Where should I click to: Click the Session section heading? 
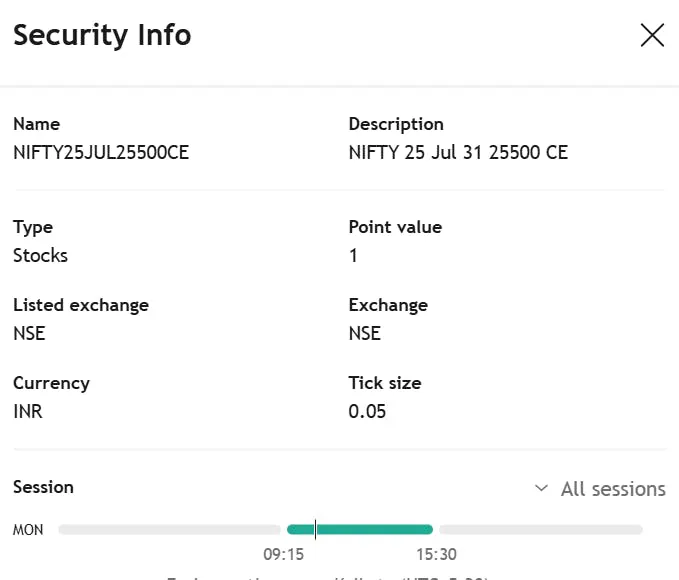point(43,487)
